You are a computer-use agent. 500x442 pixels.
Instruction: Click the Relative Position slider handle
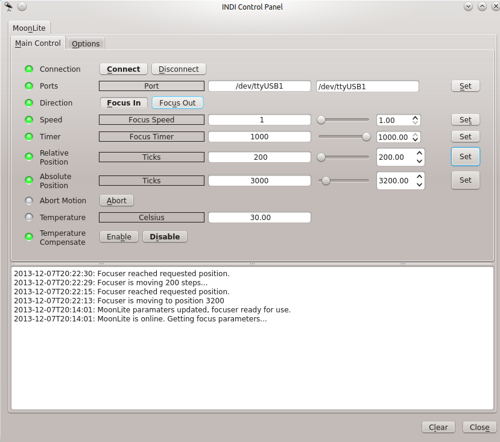pos(321,157)
